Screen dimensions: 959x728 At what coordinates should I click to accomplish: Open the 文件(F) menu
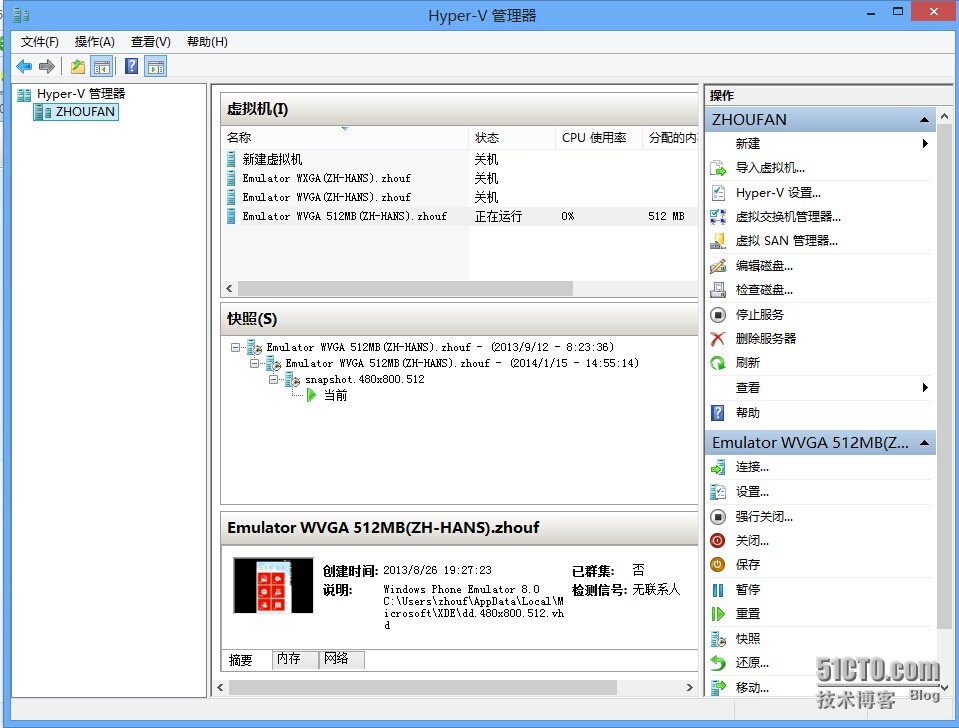(x=39, y=42)
